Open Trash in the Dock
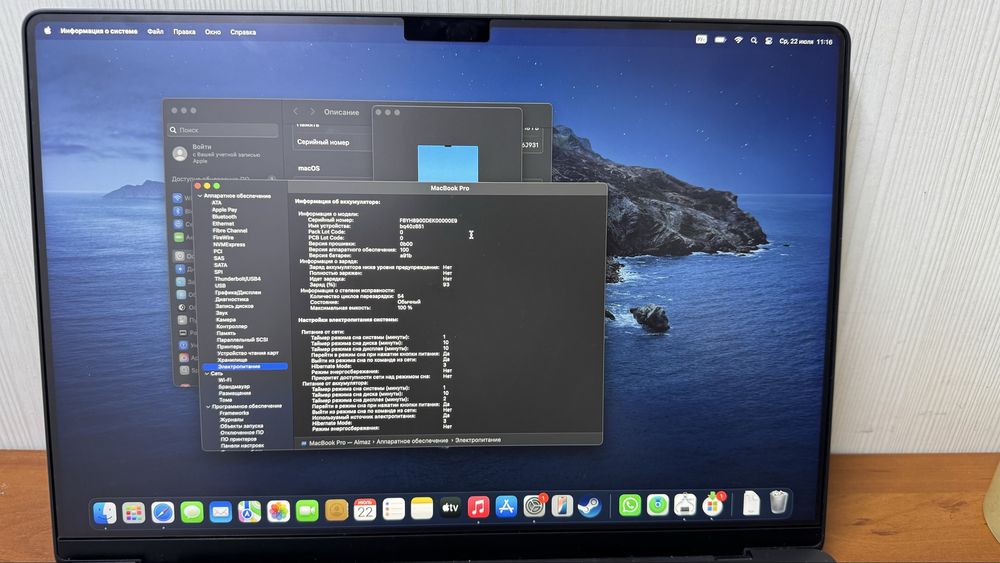This screenshot has height=563, width=1000. pos(779,502)
